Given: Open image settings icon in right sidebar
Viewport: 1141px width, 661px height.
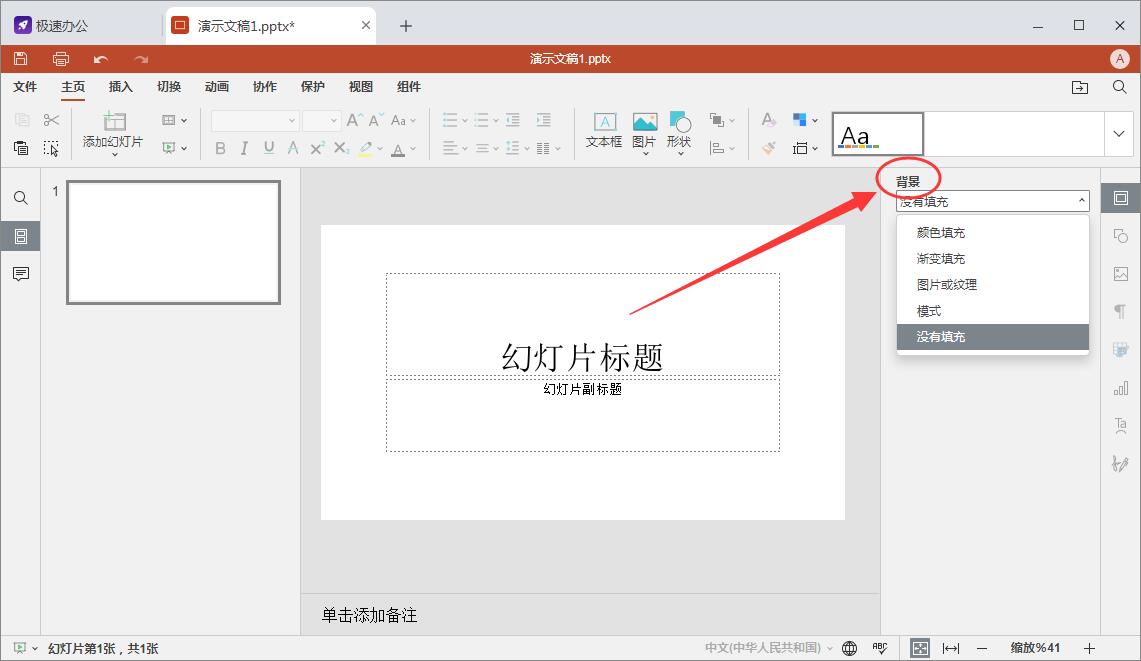Looking at the screenshot, I should pyautogui.click(x=1121, y=274).
